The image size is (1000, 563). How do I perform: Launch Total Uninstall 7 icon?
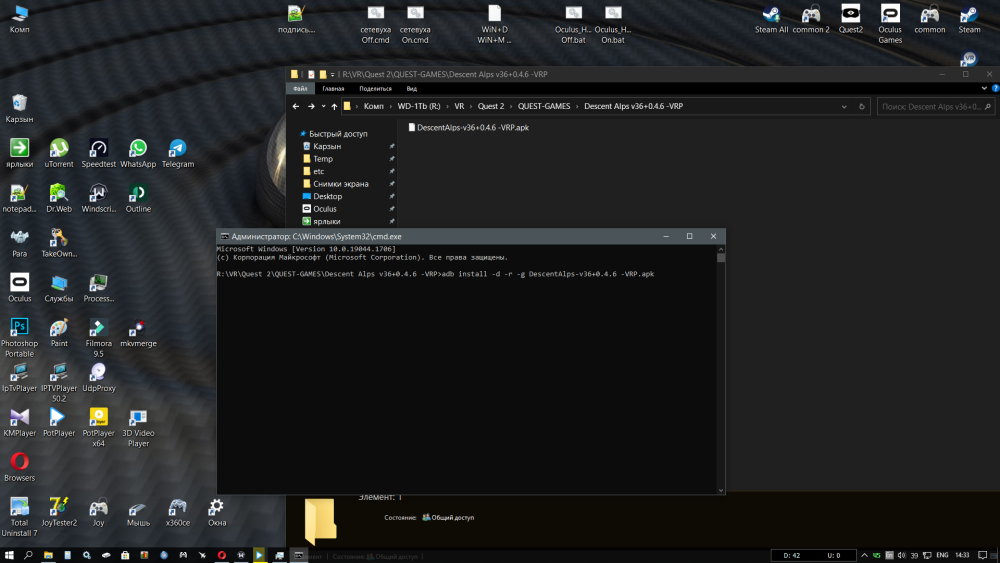(19, 517)
